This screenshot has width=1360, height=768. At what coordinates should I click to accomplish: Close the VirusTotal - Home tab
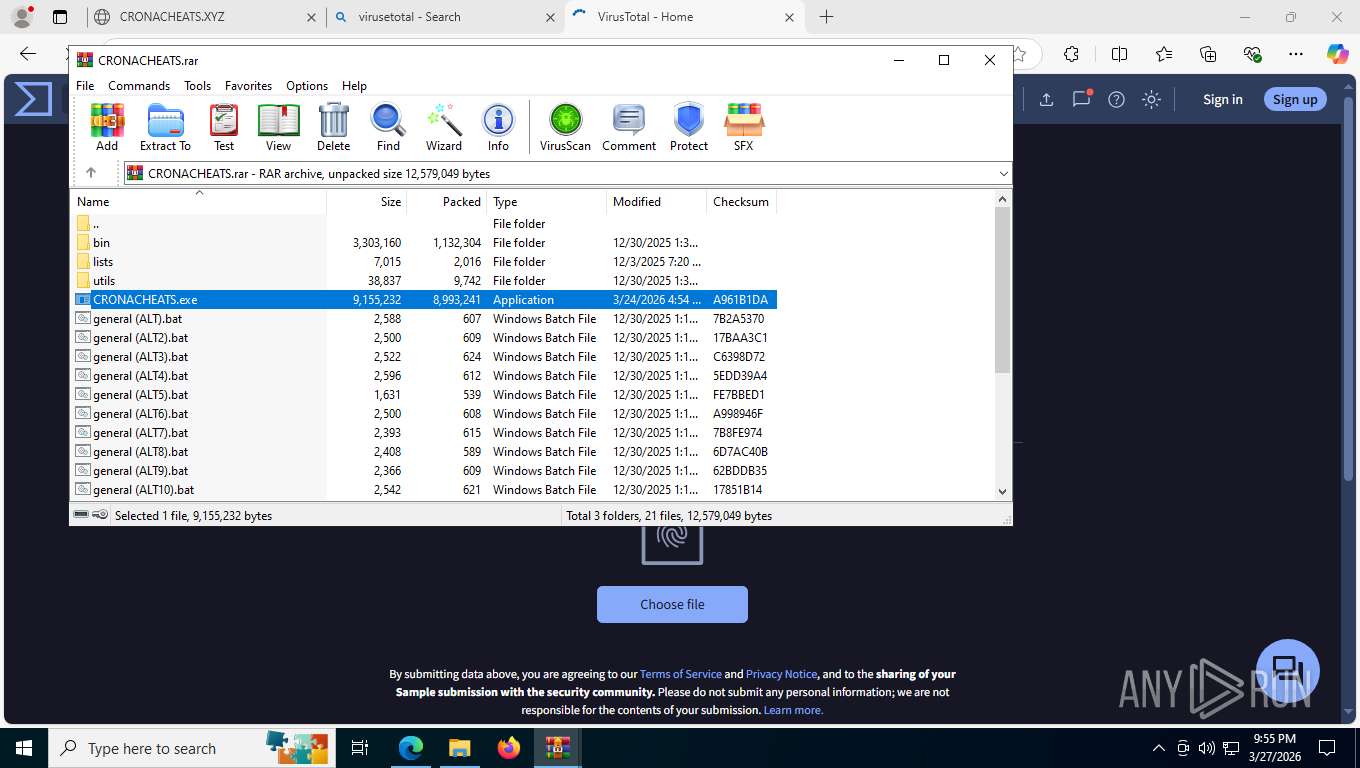click(x=790, y=17)
